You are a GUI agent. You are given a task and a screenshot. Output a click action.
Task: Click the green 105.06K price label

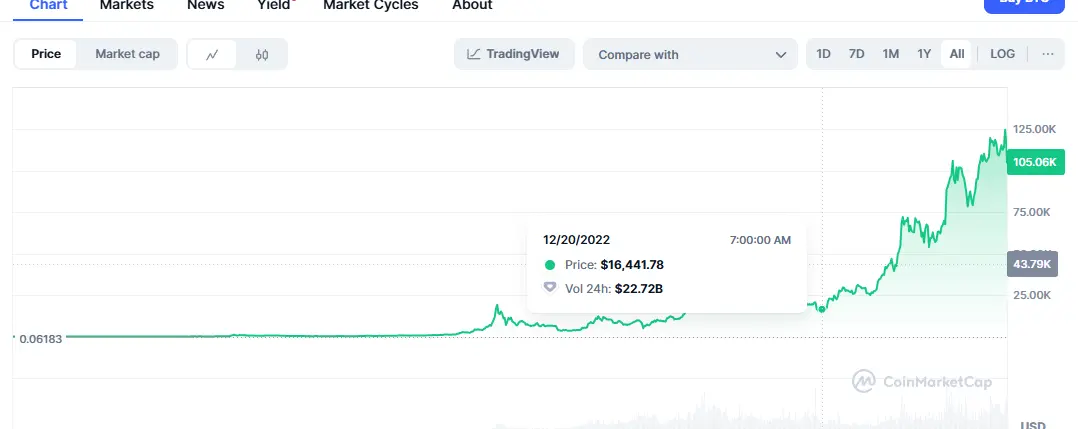[1035, 162]
